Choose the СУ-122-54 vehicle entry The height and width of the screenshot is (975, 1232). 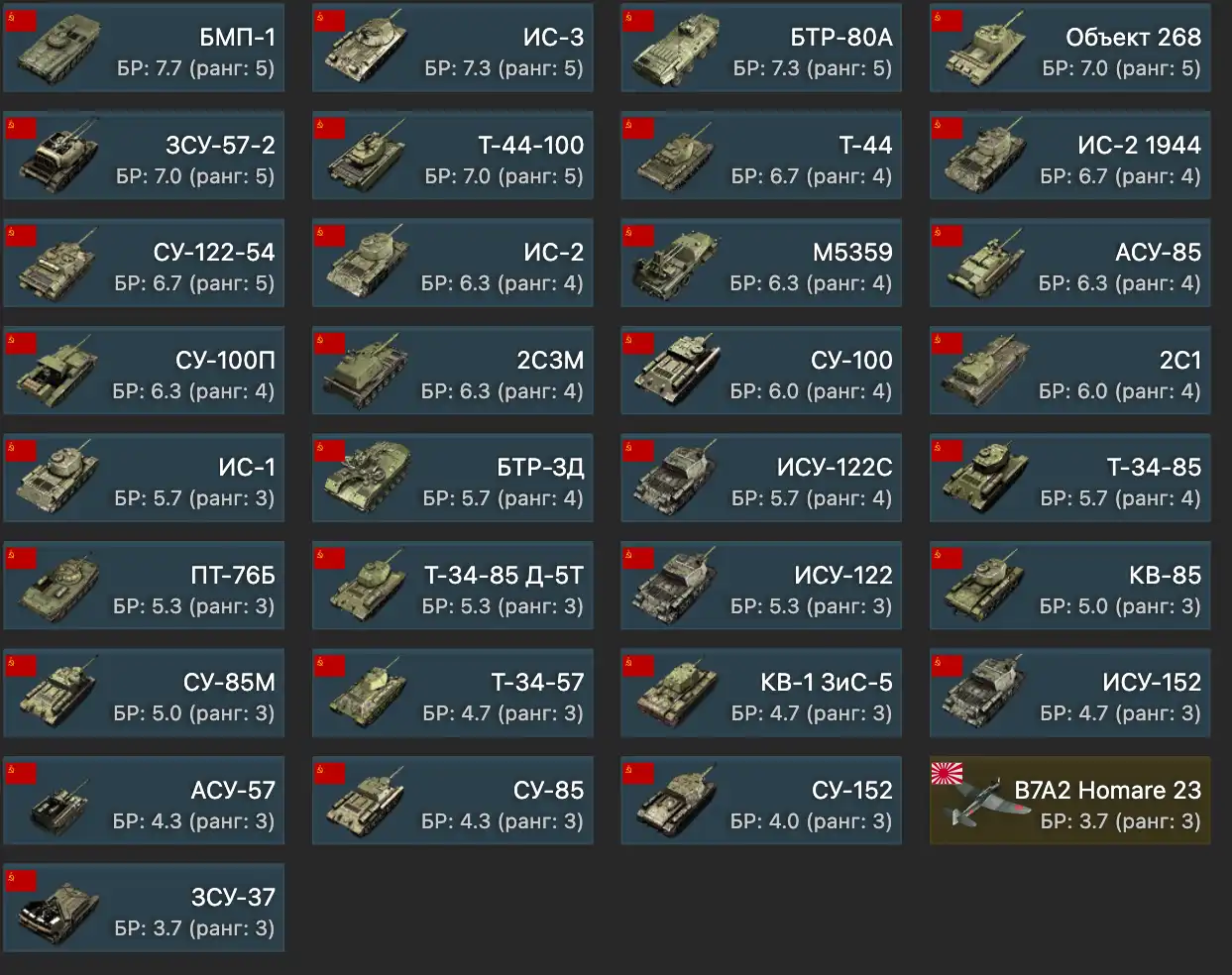tap(144, 264)
